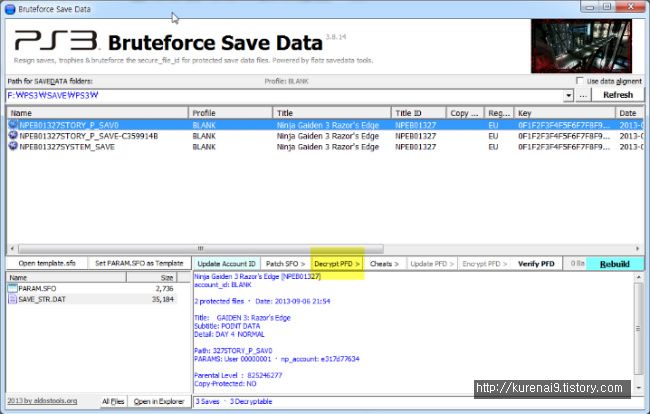Click 'Detail: DAY 4 NORMAL' line
Image resolution: width=650 pixels, height=414 pixels.
[229, 334]
